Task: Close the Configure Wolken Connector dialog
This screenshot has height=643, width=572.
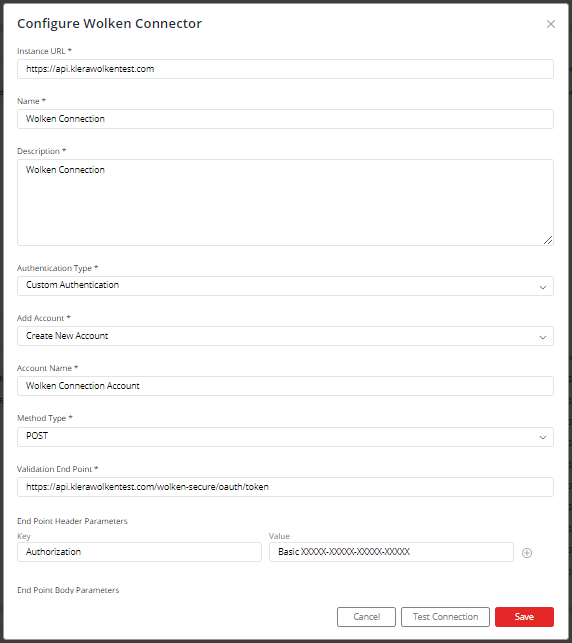Action: coord(551,24)
